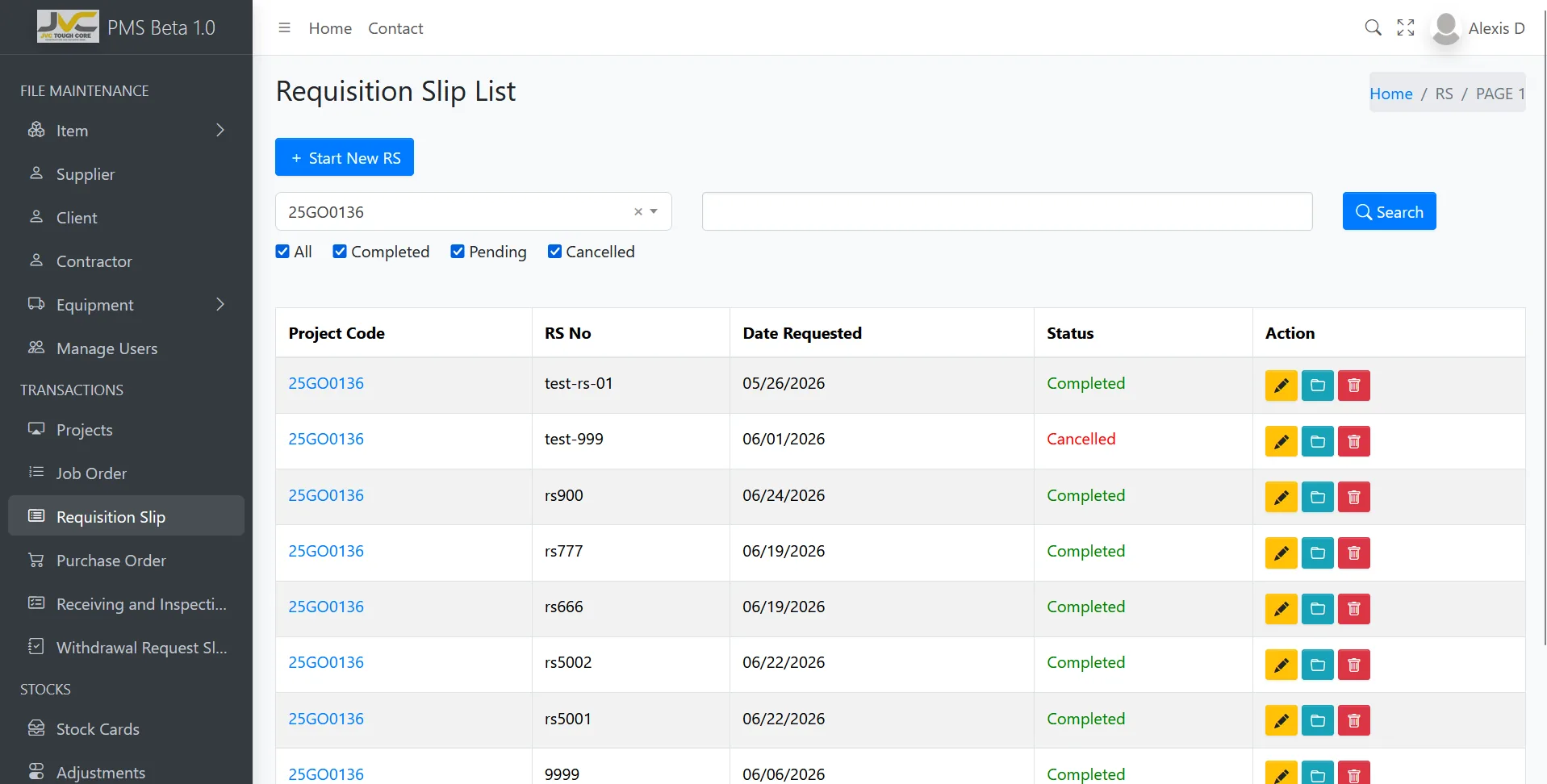
Task: Delete requisition rs900 with trash icon
Action: 1354,497
